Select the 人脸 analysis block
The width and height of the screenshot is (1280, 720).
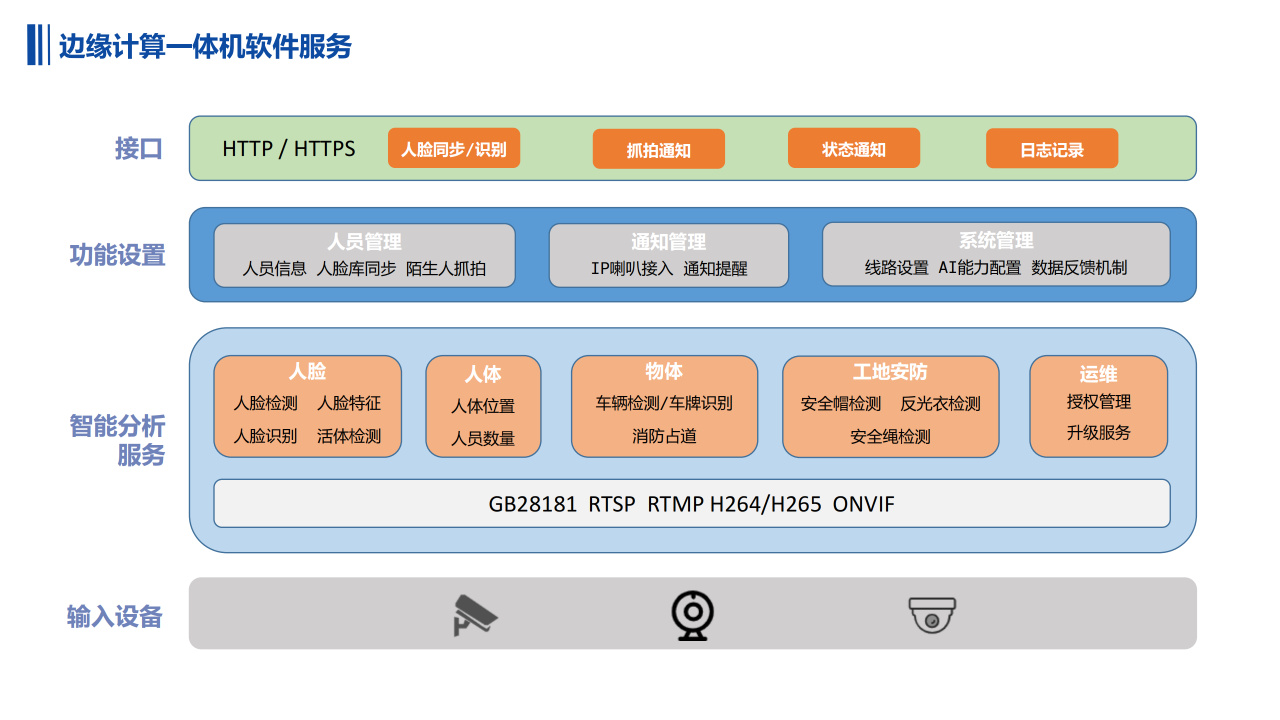[x=307, y=406]
